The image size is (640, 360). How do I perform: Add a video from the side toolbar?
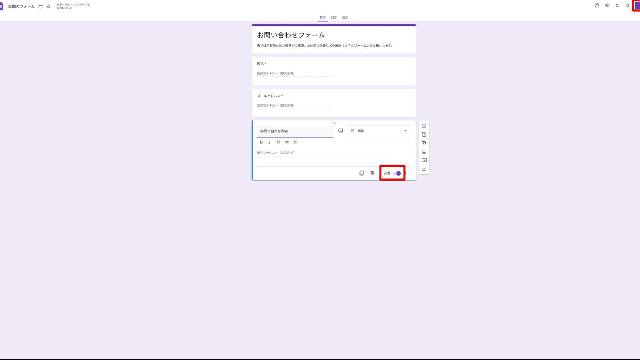(424, 160)
